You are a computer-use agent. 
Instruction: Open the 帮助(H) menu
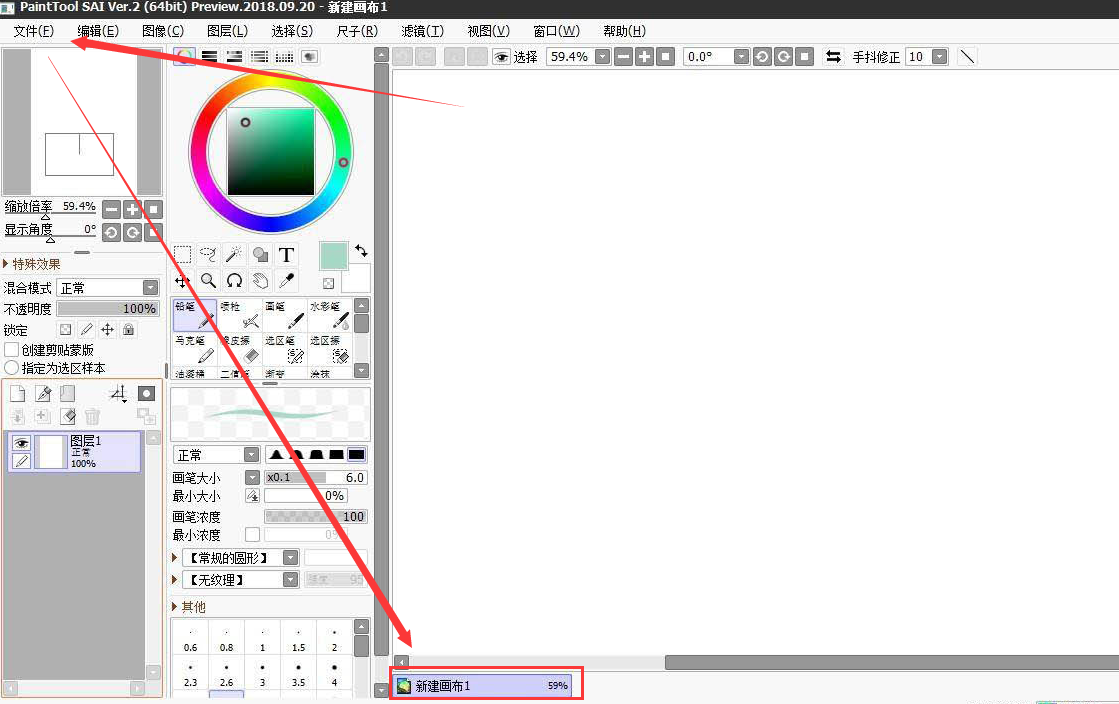pos(624,31)
